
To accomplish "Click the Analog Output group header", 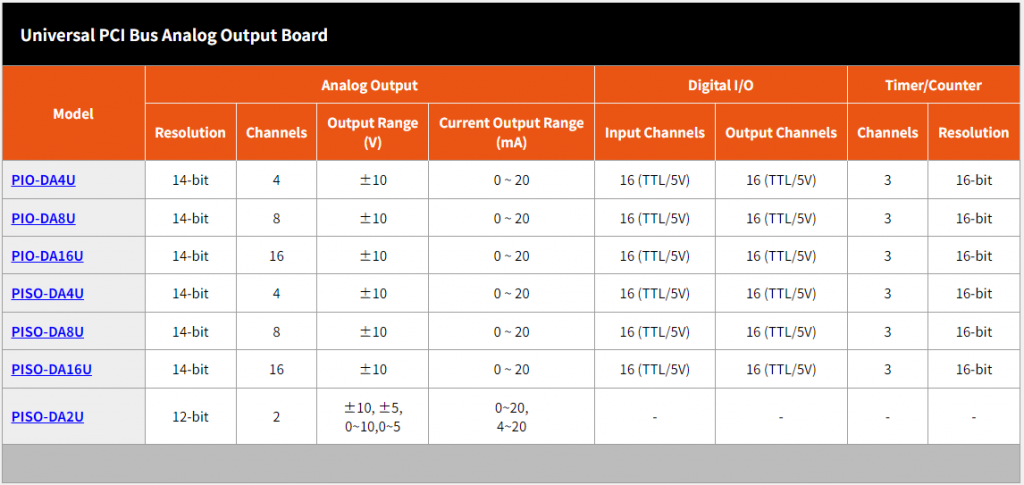I will 369,85.
